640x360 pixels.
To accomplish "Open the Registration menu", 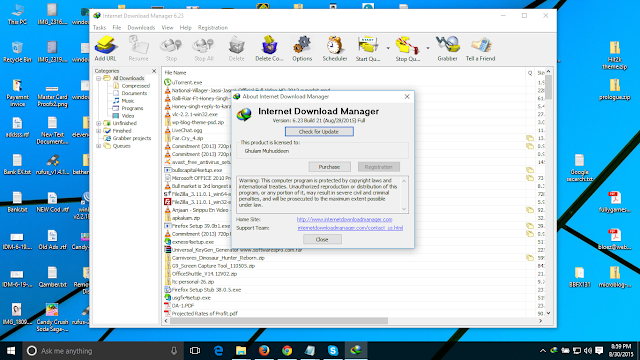I will (213, 28).
